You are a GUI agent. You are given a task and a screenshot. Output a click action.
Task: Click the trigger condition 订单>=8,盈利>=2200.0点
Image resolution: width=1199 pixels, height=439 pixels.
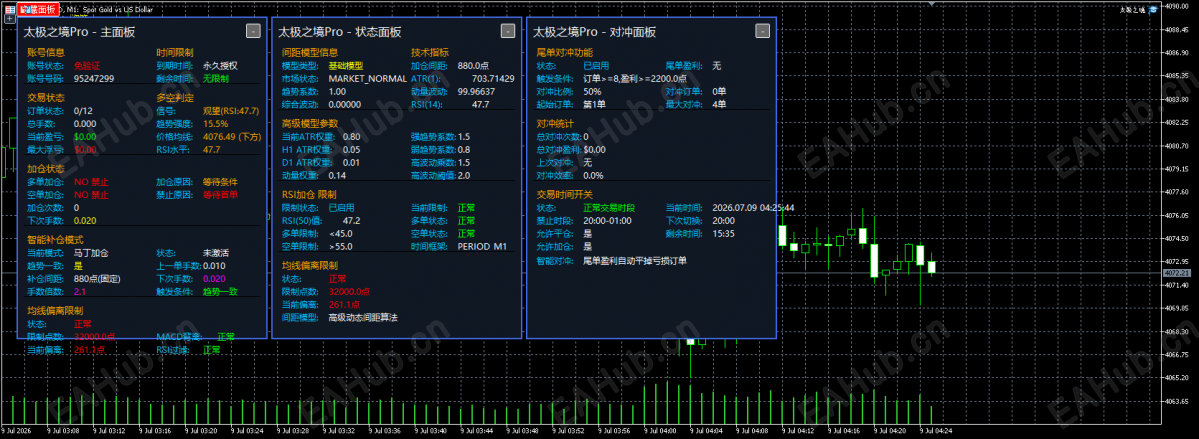tap(635, 78)
